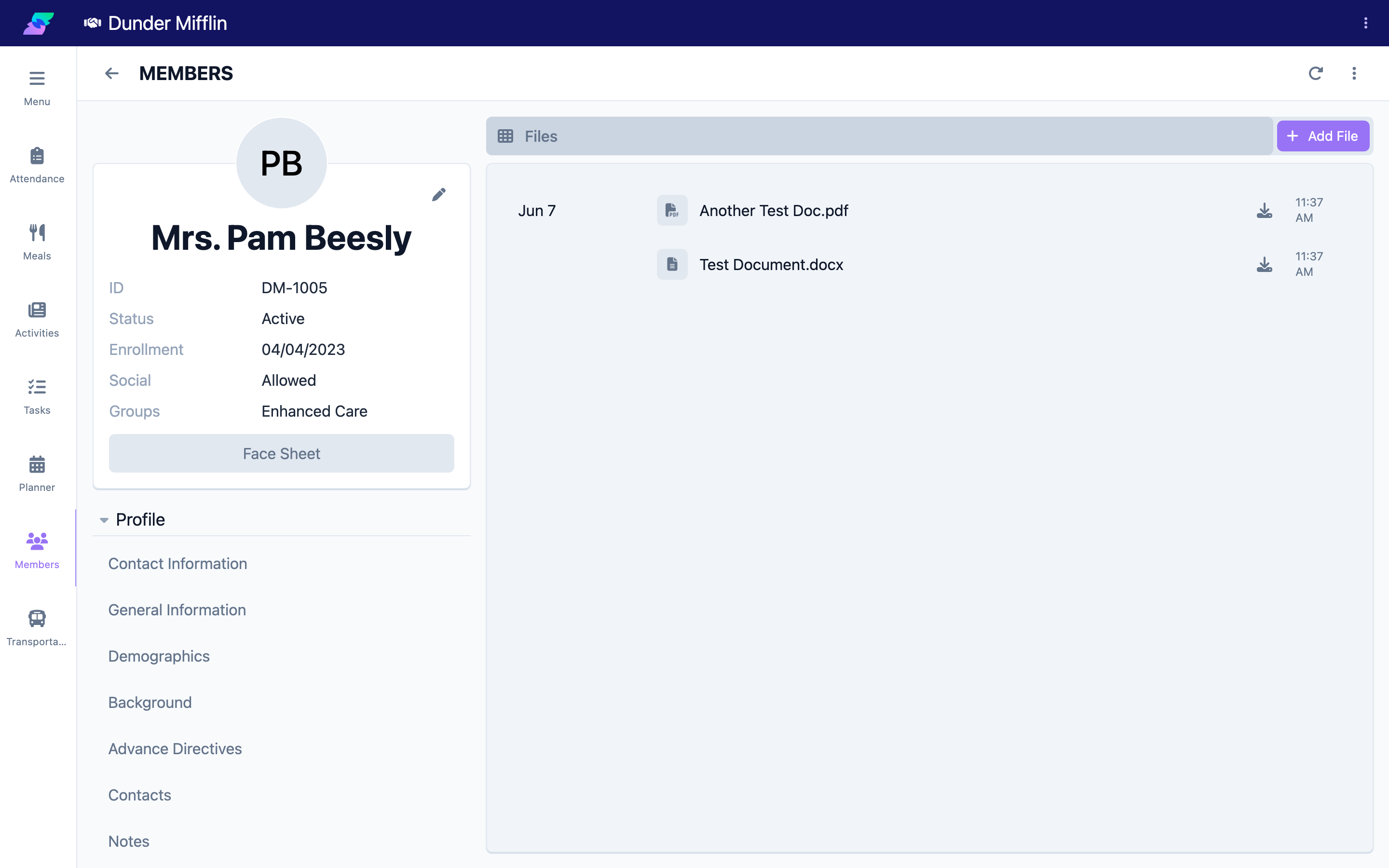Collapse the Profile section
The height and width of the screenshot is (868, 1389).
click(x=104, y=520)
